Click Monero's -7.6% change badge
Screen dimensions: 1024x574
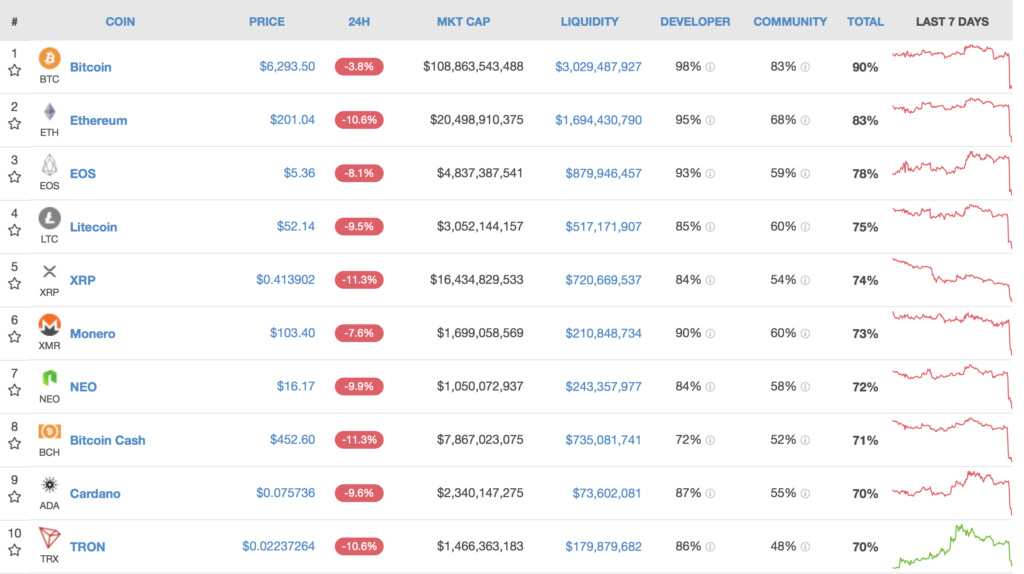(359, 333)
